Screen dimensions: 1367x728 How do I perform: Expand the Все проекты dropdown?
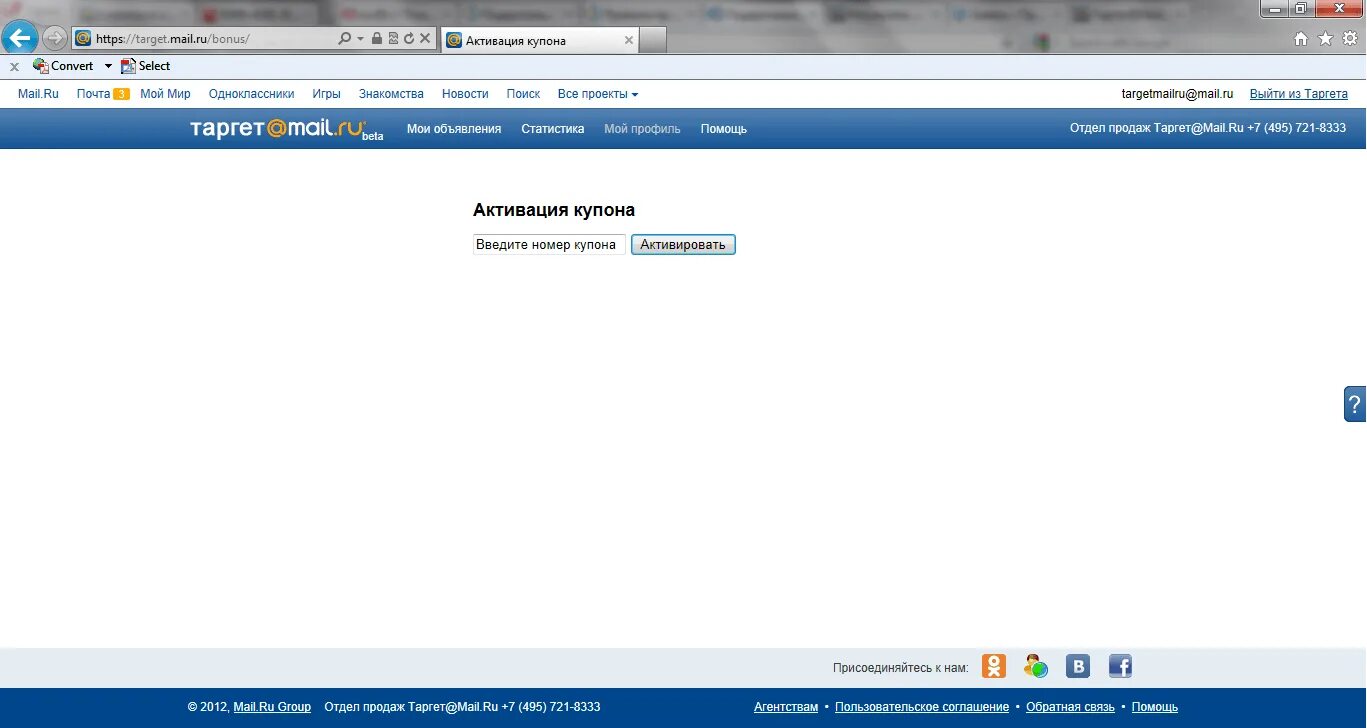tap(598, 94)
